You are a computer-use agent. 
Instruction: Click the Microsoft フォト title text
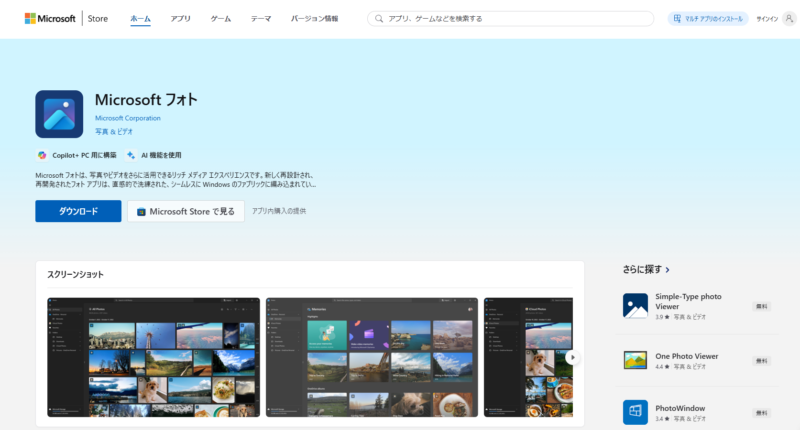pyautogui.click(x=146, y=99)
